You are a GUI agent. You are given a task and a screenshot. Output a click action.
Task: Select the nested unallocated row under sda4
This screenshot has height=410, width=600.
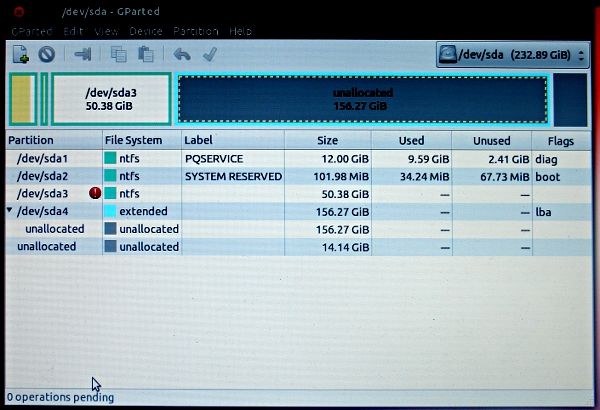point(298,229)
